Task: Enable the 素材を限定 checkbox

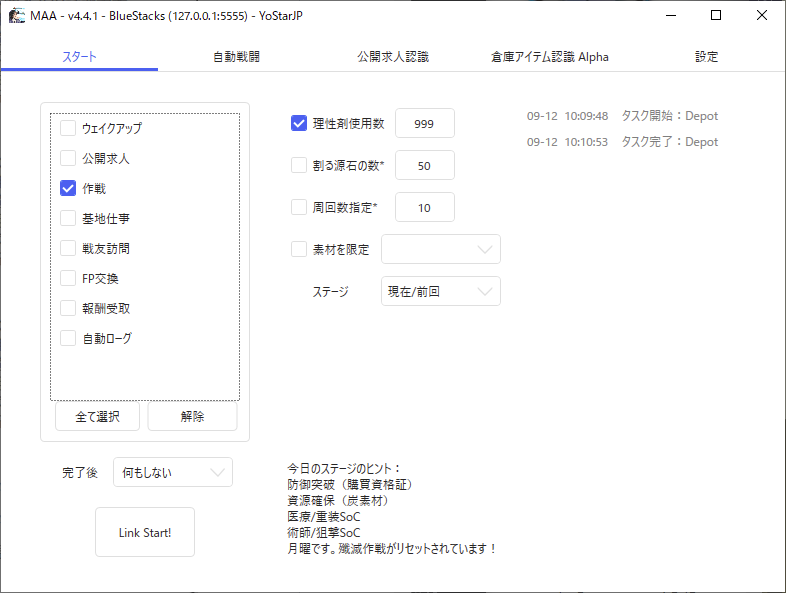Action: tap(299, 249)
